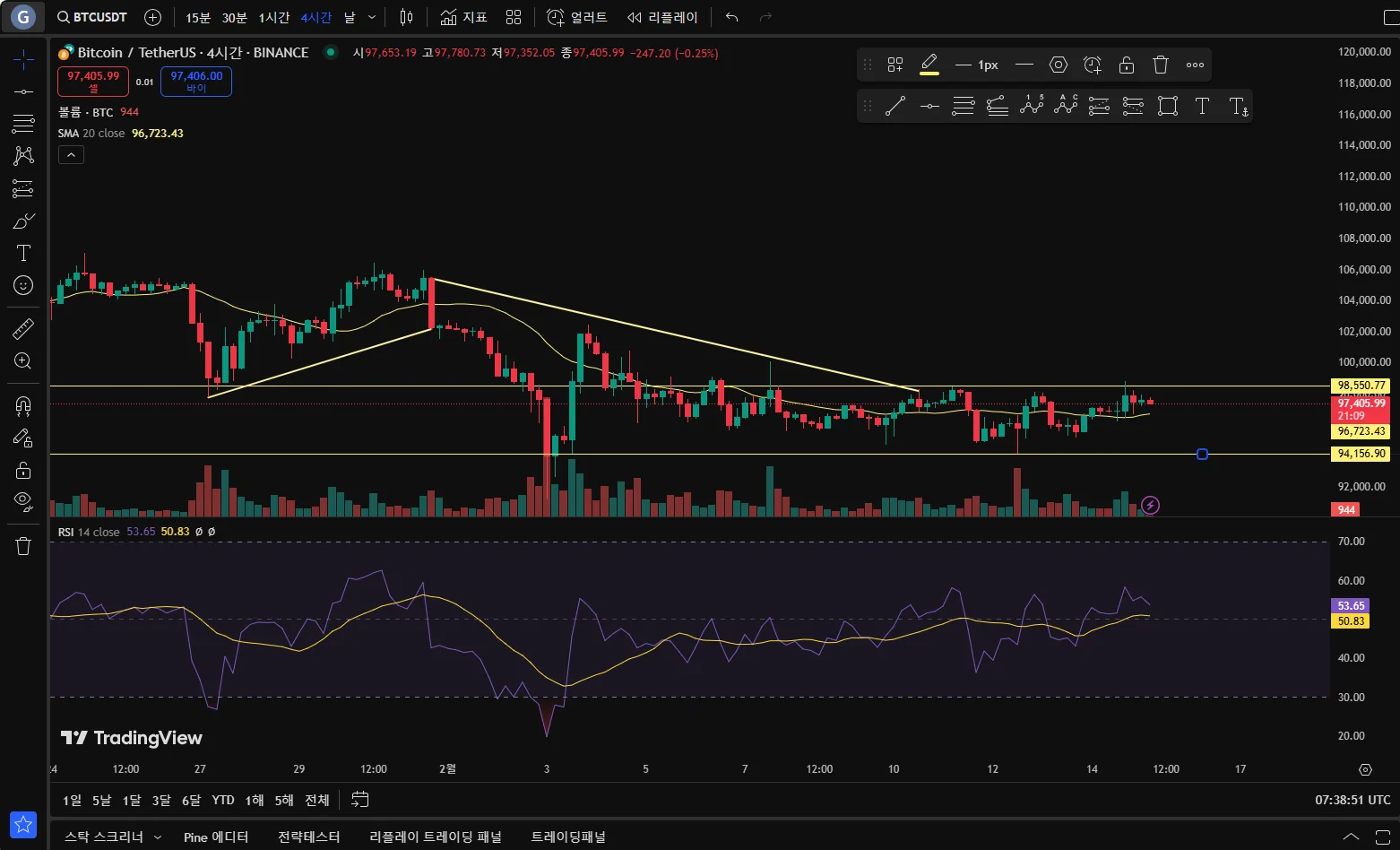Set range to 1달
Image resolution: width=1400 pixels, height=850 pixels.
pyautogui.click(x=132, y=800)
